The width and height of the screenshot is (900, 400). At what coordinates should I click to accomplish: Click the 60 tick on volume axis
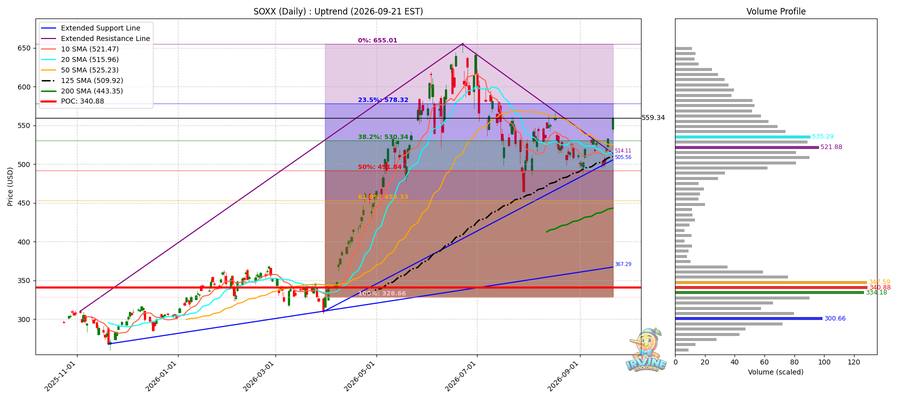click(x=765, y=362)
